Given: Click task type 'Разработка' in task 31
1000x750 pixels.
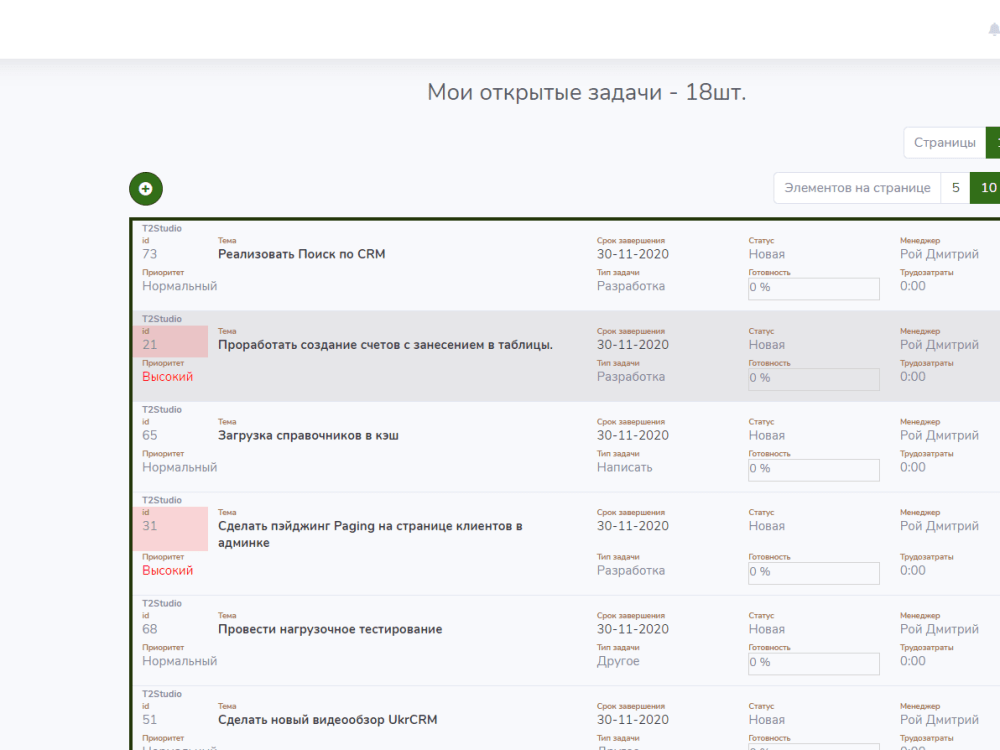Looking at the screenshot, I should coord(631,571).
